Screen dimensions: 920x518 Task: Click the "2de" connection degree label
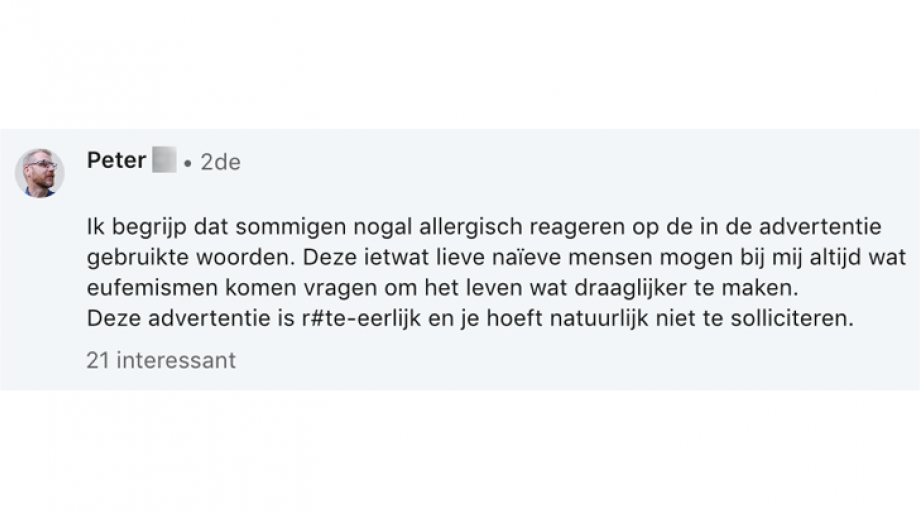[x=221, y=162]
